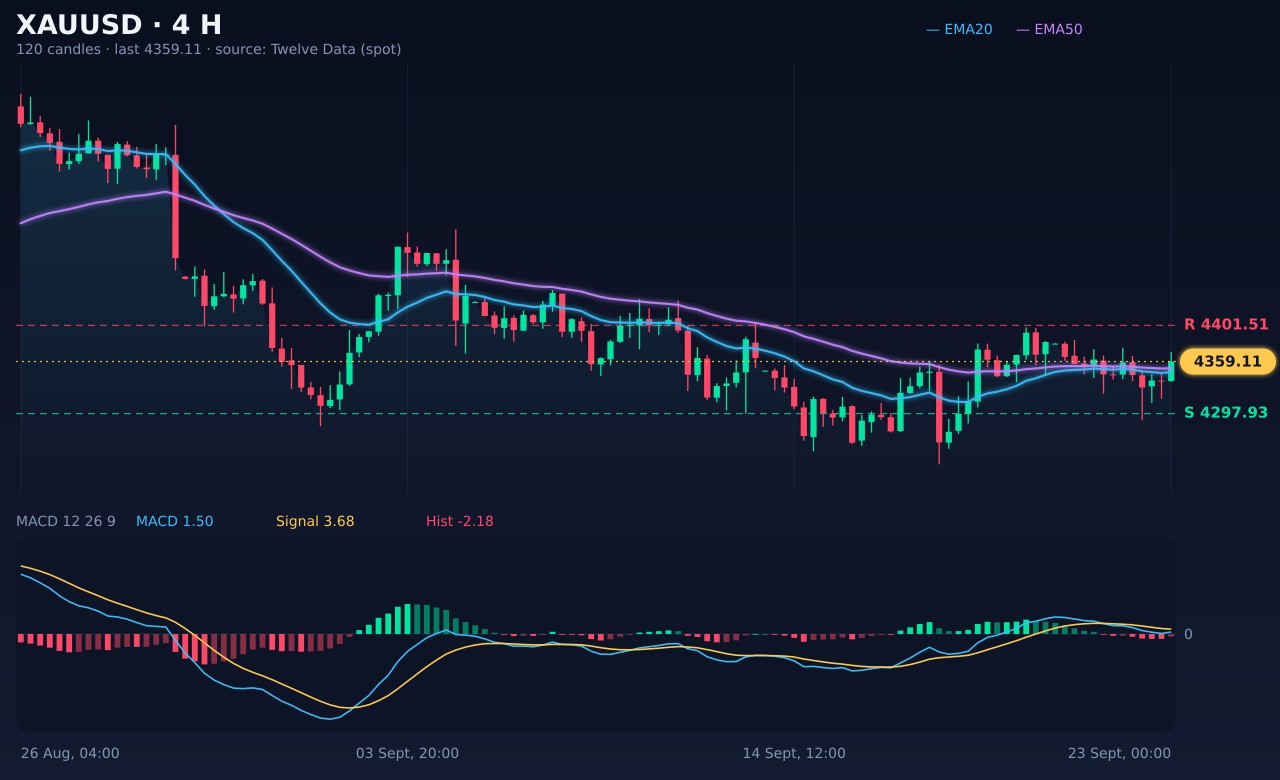
Task: Select the EMA20 legend entry
Action: click(959, 29)
